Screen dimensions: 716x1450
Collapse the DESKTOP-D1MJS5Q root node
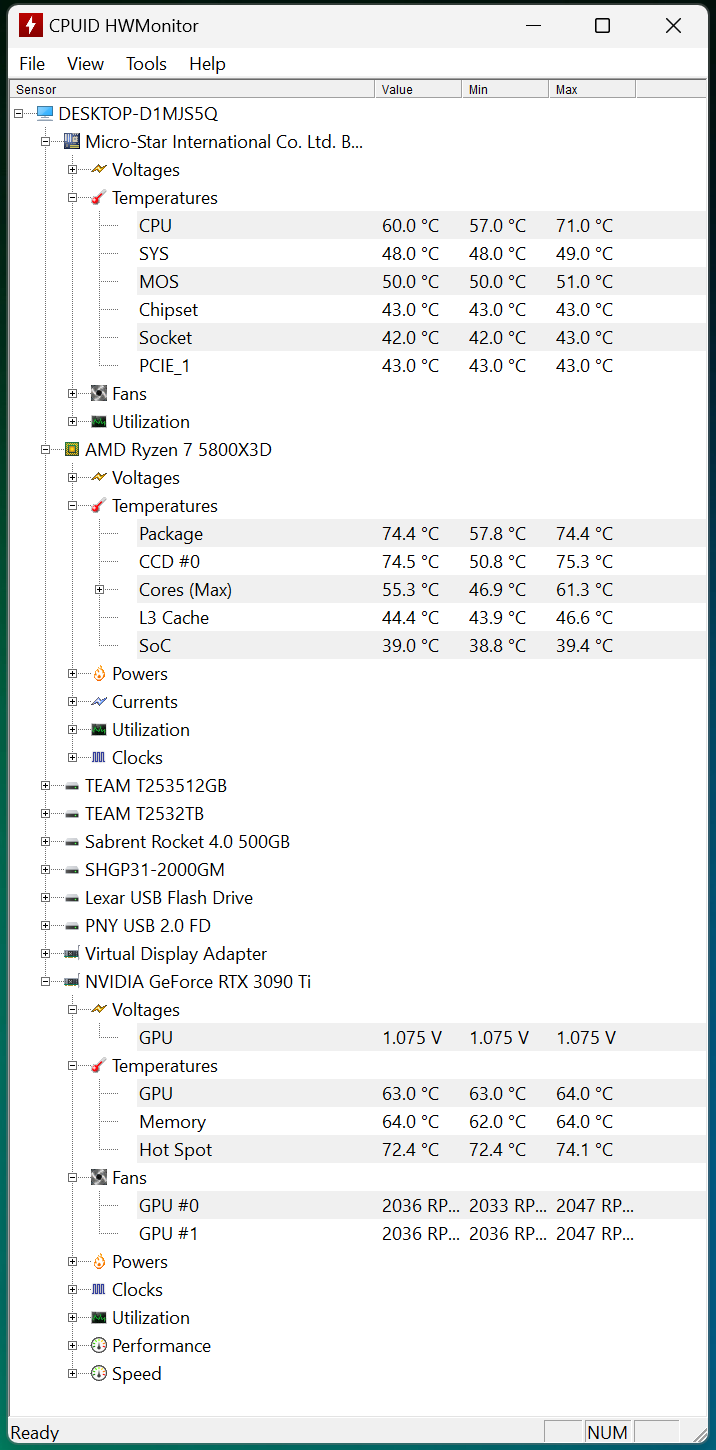coord(19,114)
